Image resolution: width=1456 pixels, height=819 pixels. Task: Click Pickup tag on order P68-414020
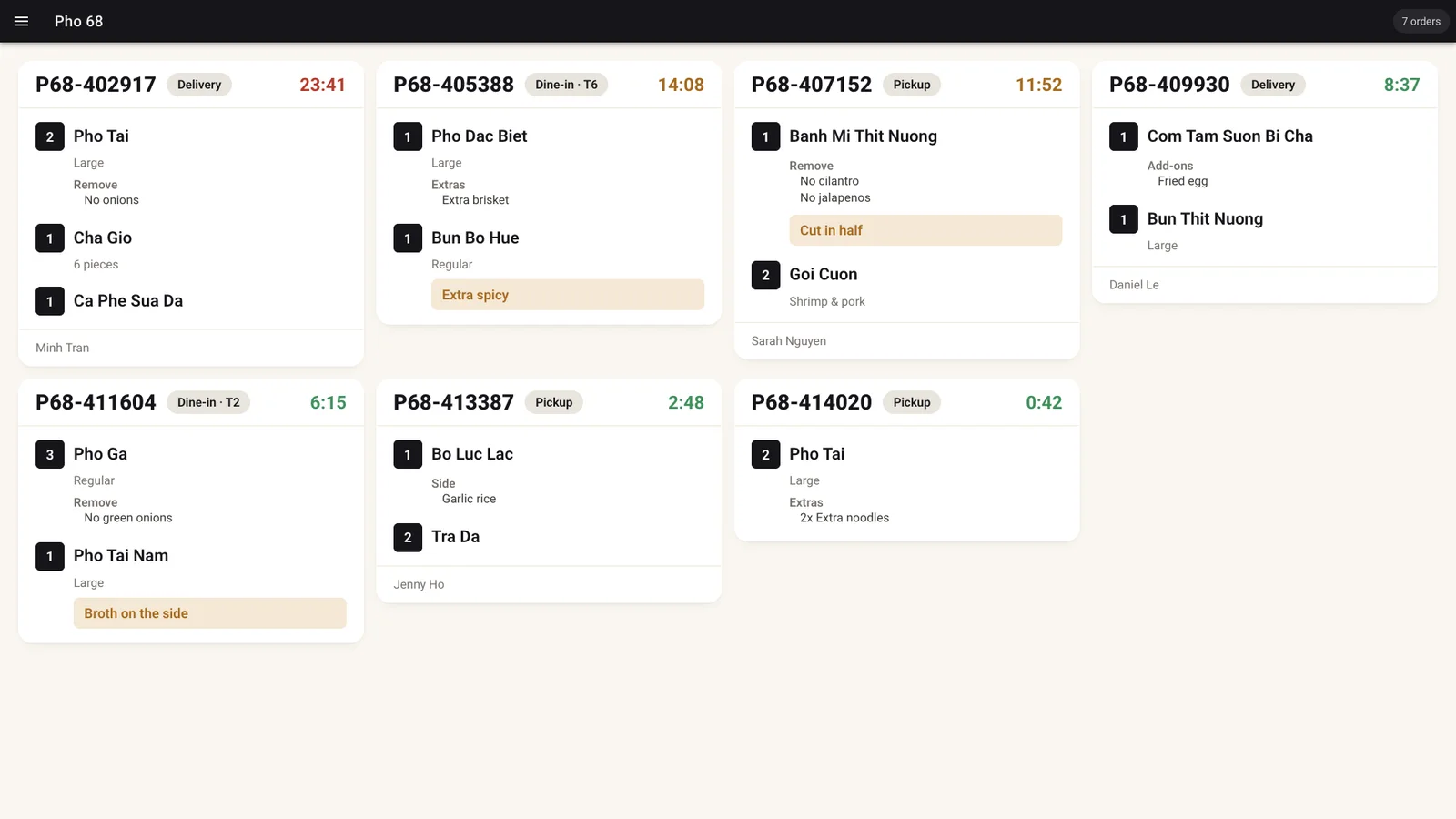tap(912, 402)
